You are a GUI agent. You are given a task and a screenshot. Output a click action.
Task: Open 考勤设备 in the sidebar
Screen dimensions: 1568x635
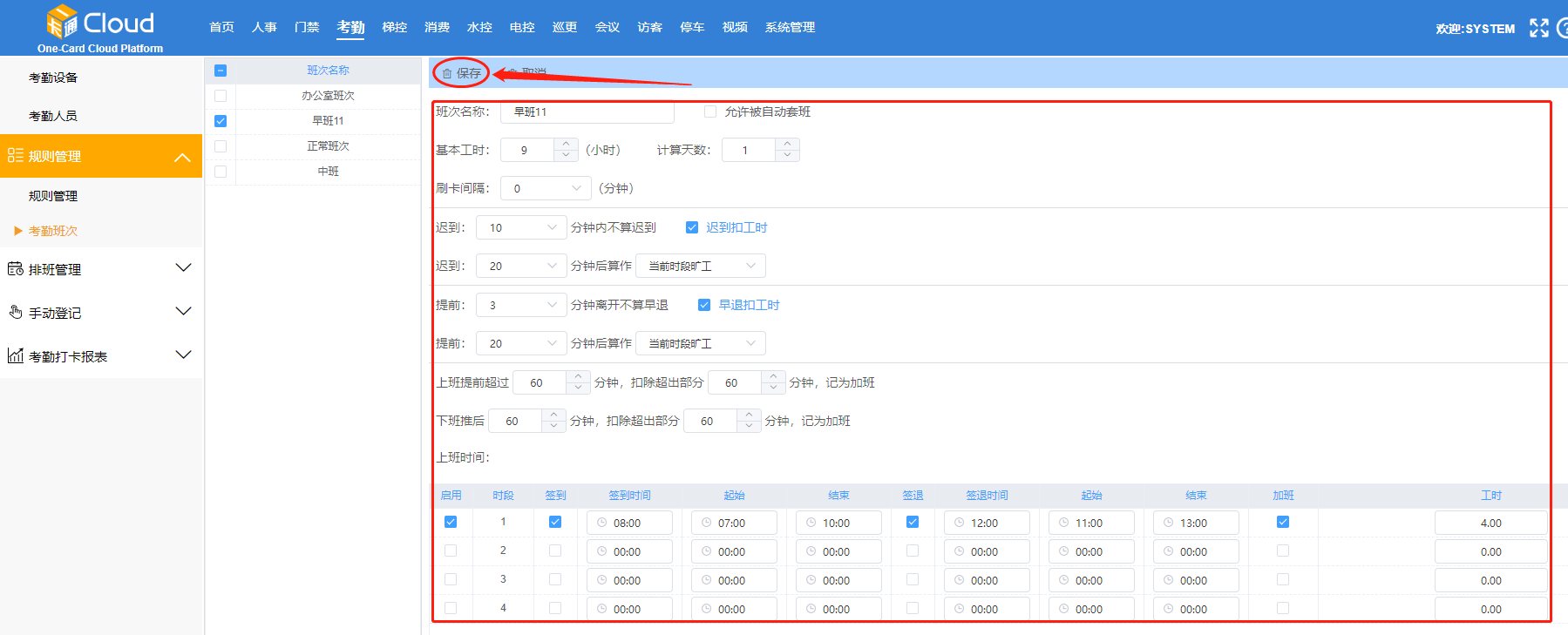53,78
